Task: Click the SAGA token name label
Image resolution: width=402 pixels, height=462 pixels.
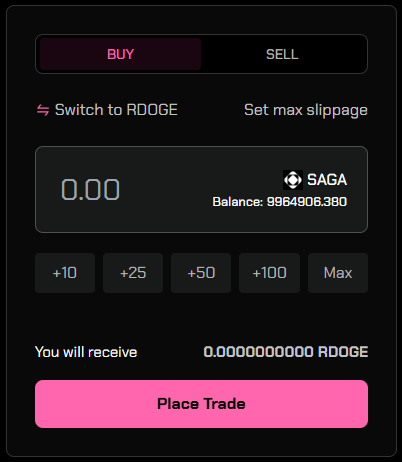Action: click(x=327, y=180)
